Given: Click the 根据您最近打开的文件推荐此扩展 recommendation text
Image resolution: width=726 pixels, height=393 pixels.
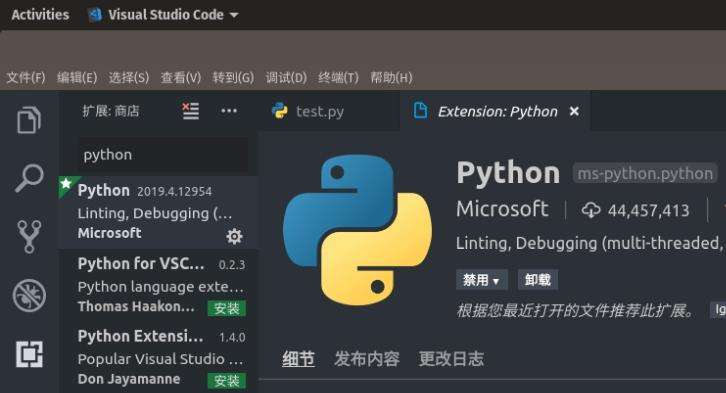Looking at the screenshot, I should click(x=576, y=311).
